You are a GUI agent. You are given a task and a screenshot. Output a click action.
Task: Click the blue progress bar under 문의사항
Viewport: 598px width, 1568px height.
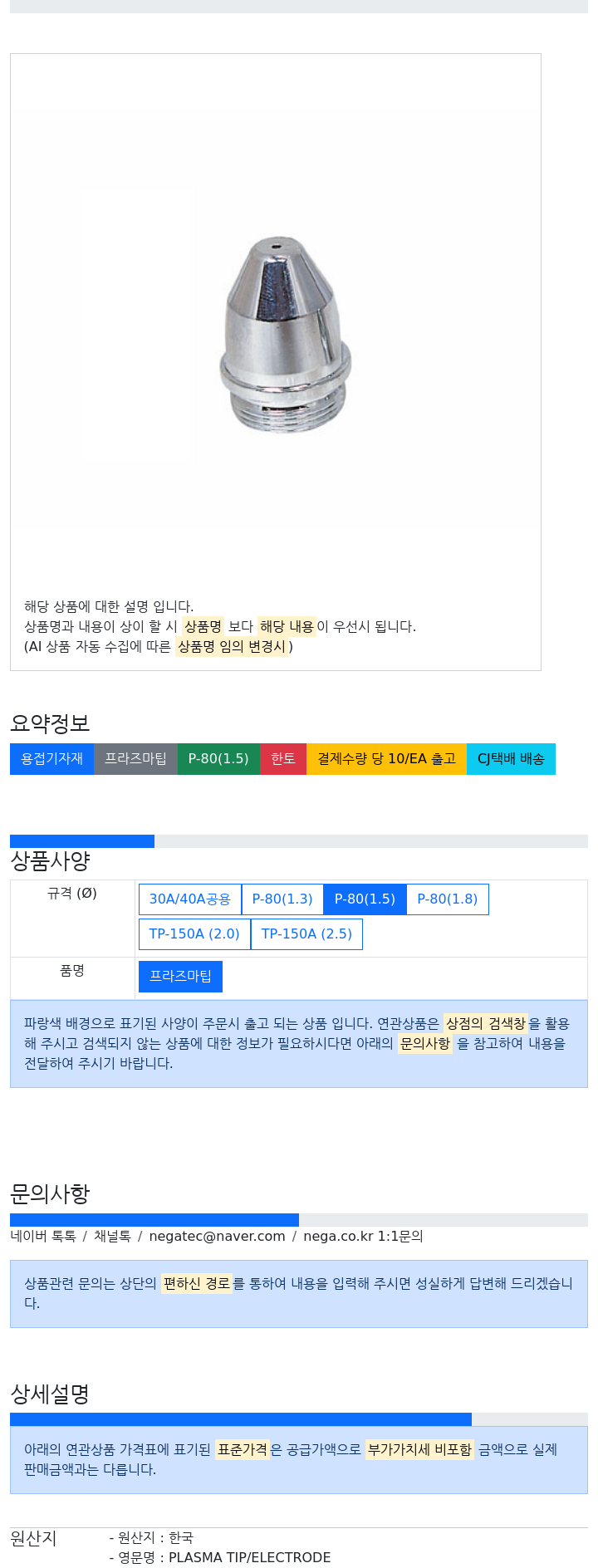click(x=154, y=1220)
